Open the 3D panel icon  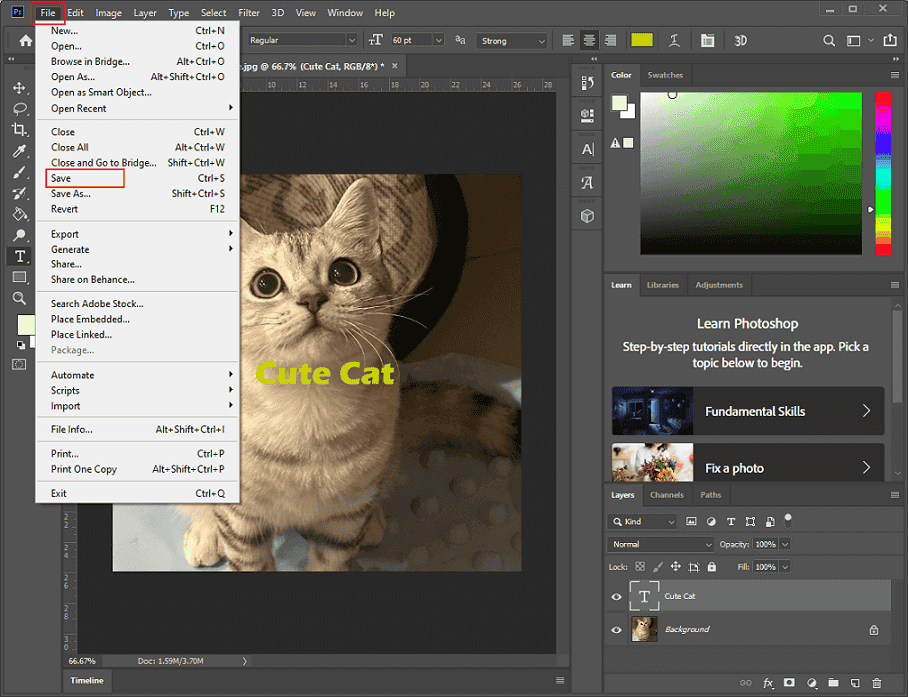[x=587, y=215]
